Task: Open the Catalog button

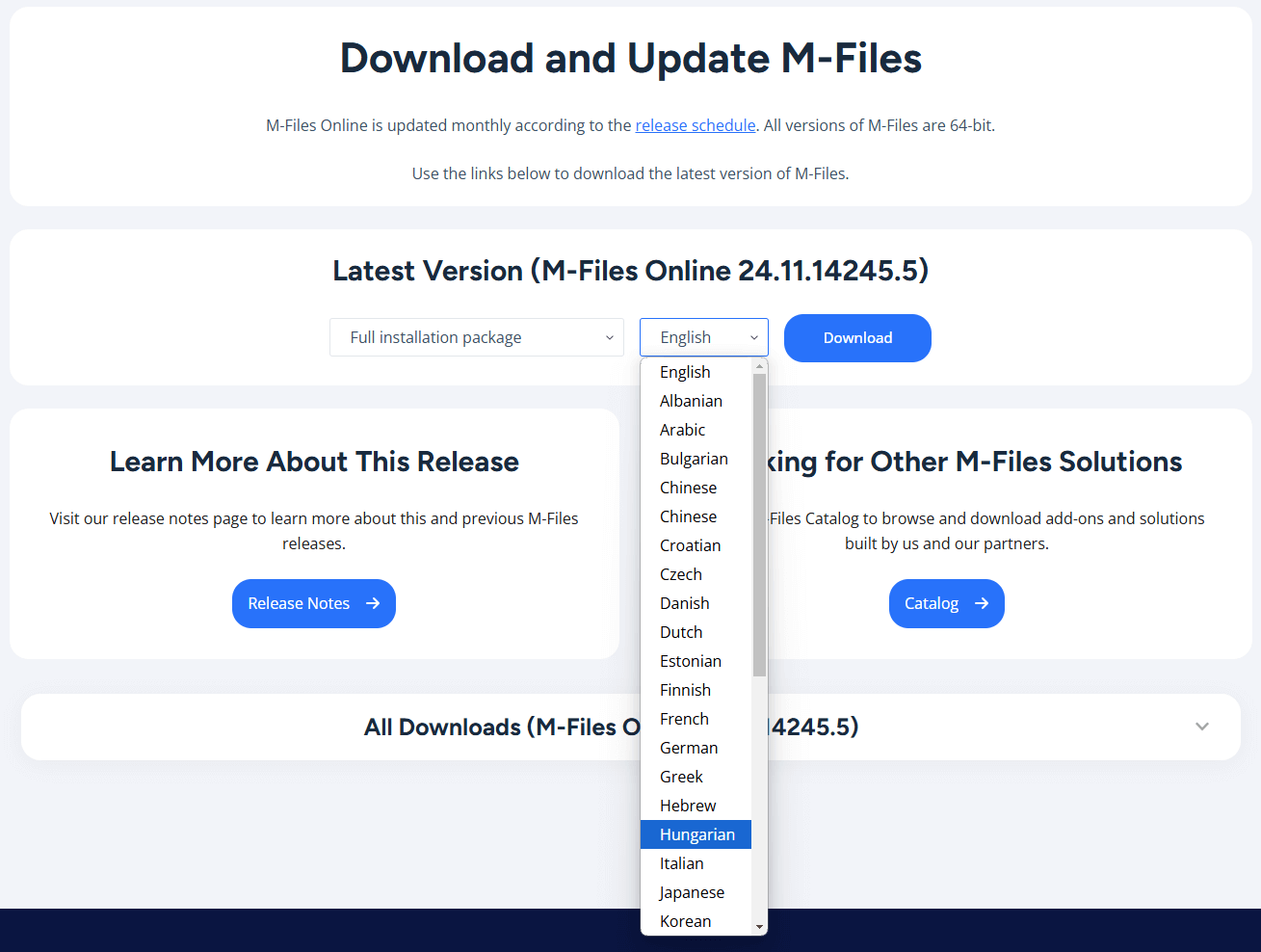Action: pyautogui.click(x=947, y=603)
